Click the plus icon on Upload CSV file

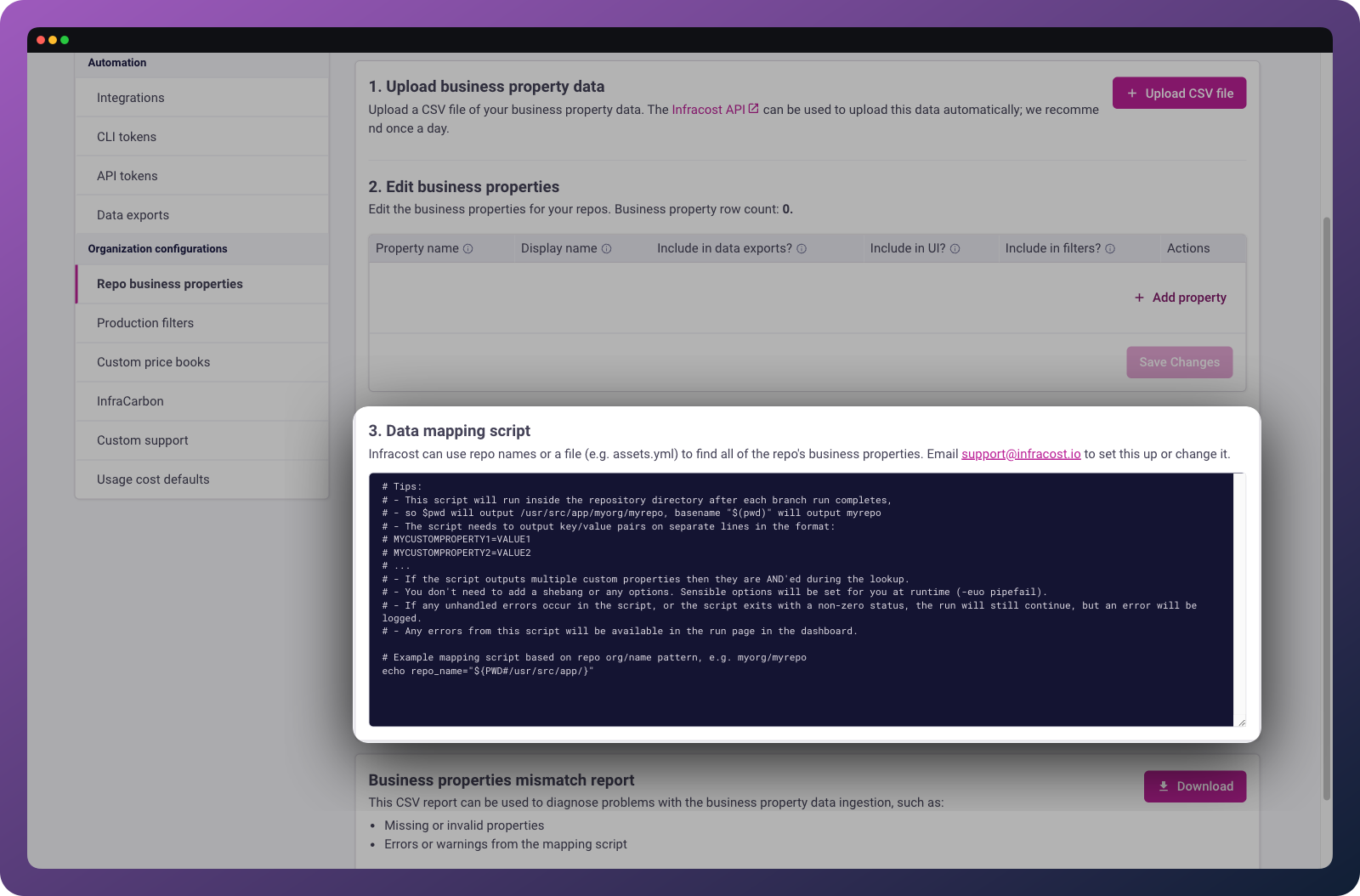(1132, 93)
